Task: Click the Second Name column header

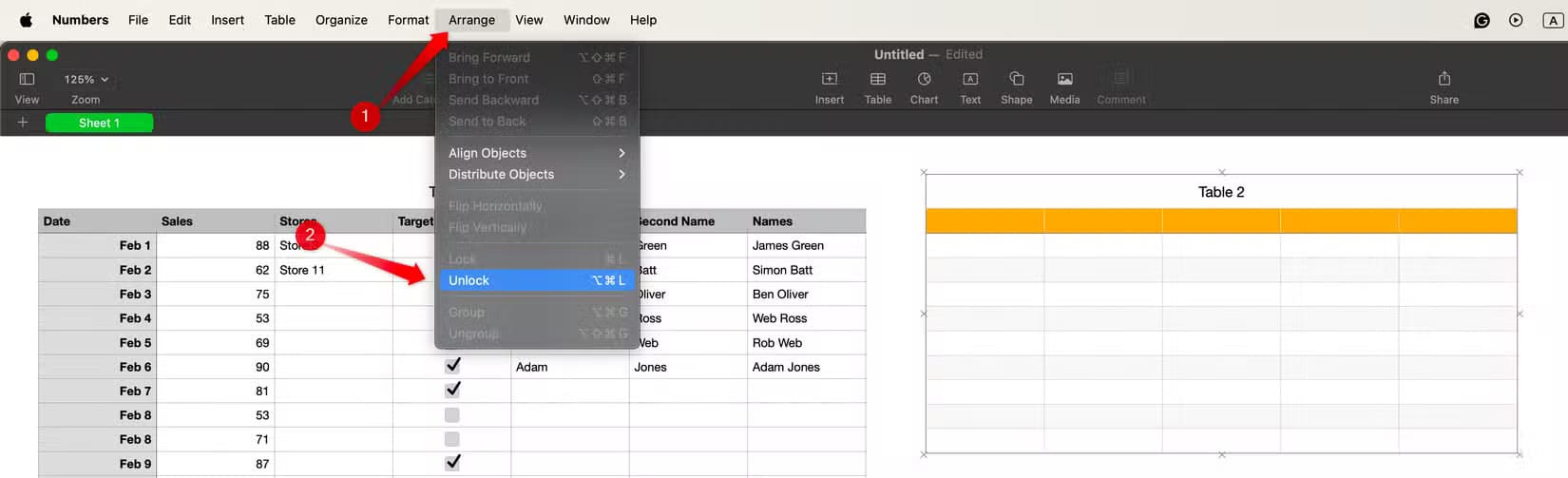Action: pos(688,221)
